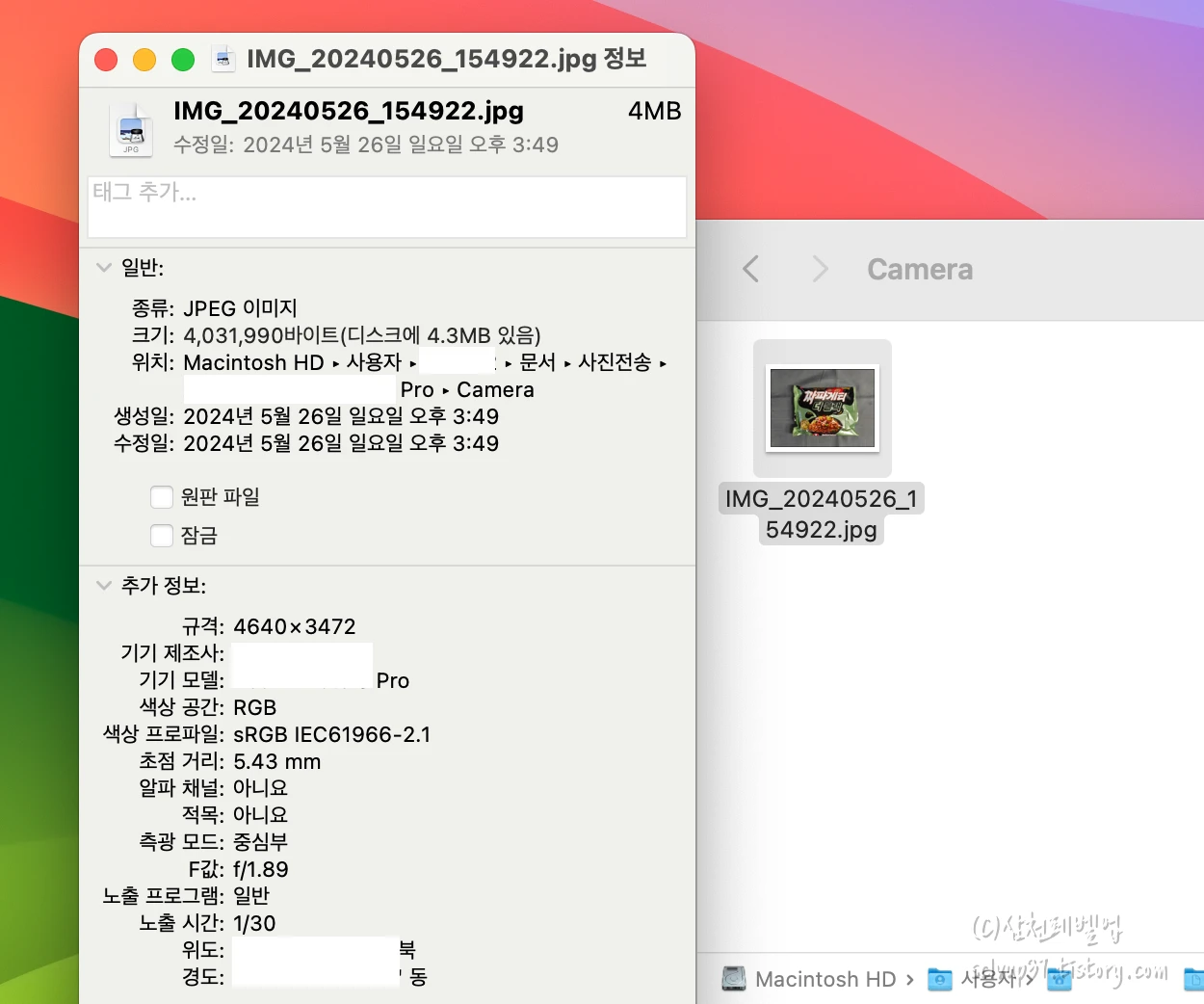Enable the 원판 파일 checkbox
Viewport: 1204px width, 1004px height.
(162, 496)
